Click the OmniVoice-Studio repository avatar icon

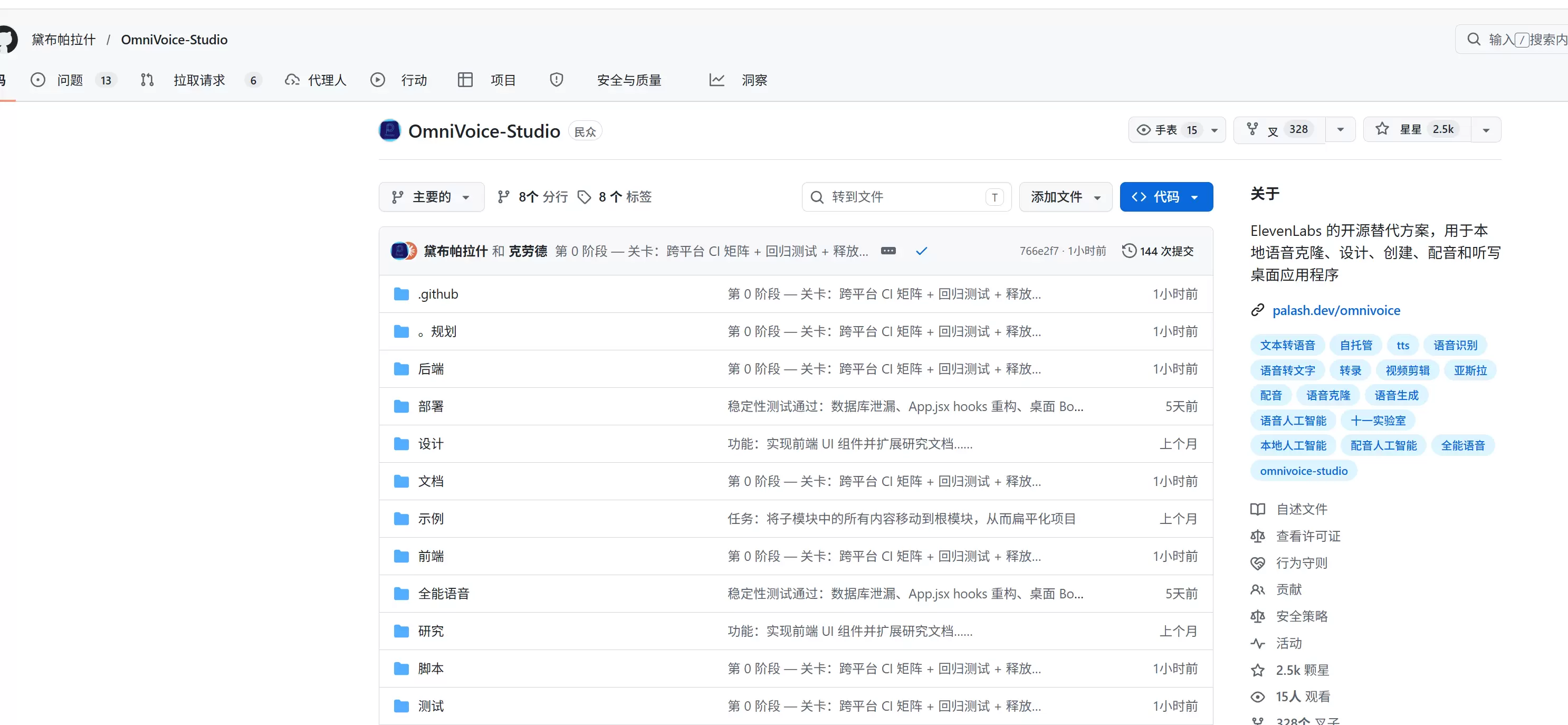pyautogui.click(x=389, y=130)
